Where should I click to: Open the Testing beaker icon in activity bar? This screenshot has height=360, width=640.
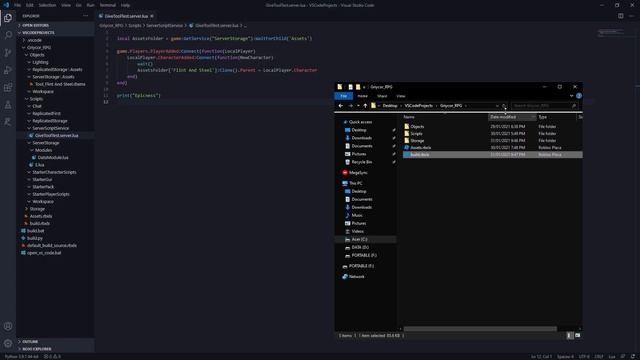tap(8, 105)
